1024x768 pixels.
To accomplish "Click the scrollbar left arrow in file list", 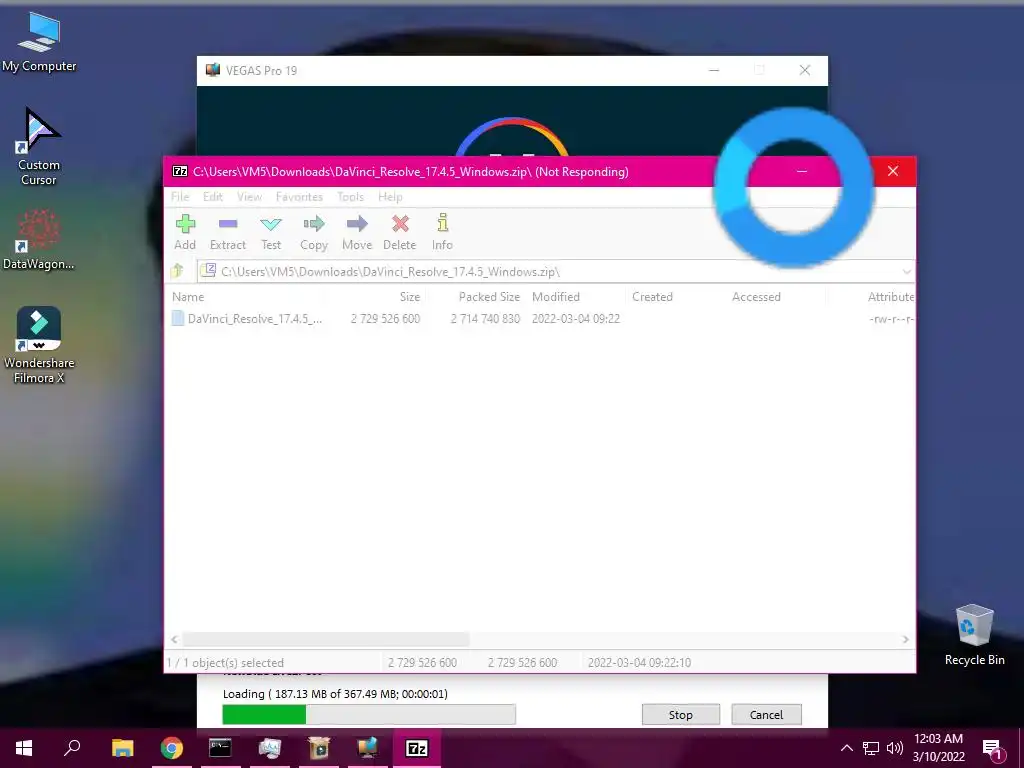I will click(174, 639).
